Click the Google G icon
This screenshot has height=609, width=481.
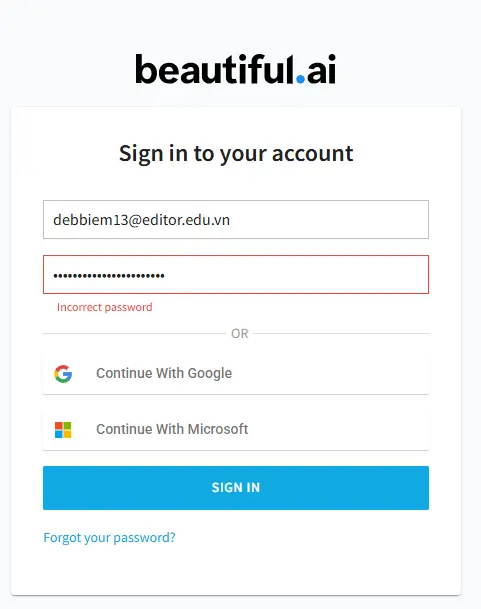pos(63,374)
